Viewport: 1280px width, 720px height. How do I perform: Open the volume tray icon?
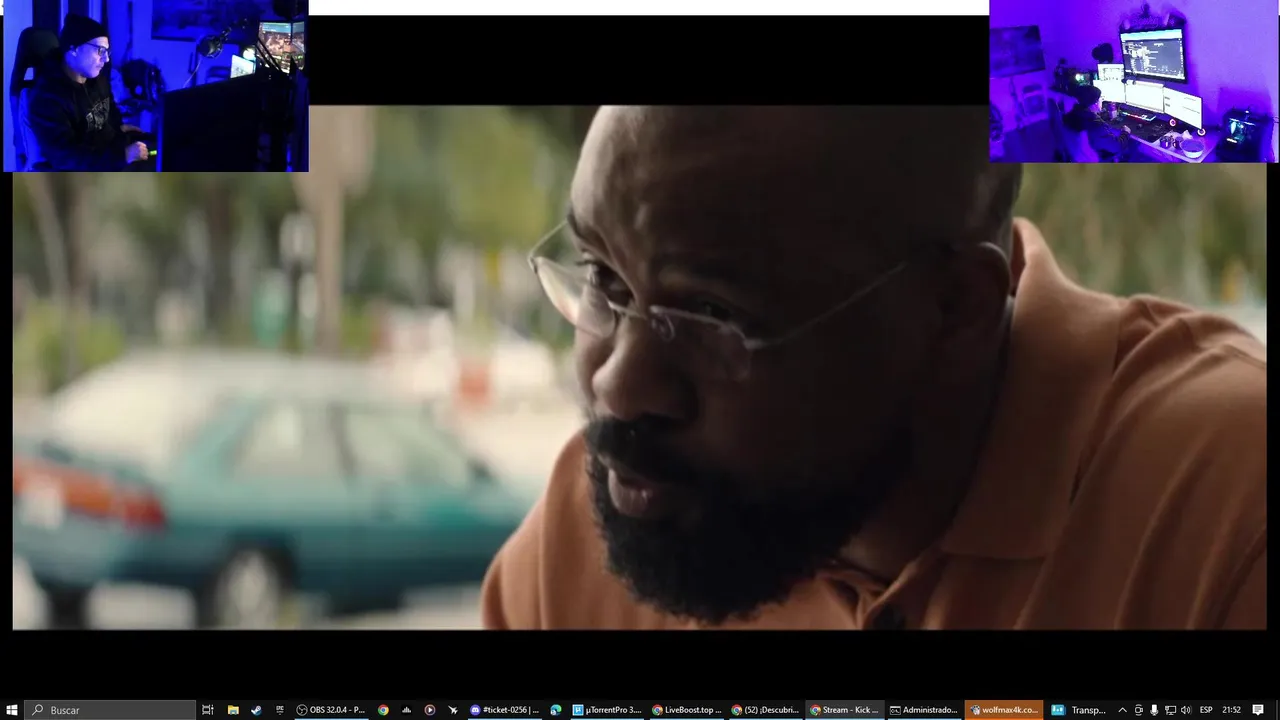coord(1186,710)
